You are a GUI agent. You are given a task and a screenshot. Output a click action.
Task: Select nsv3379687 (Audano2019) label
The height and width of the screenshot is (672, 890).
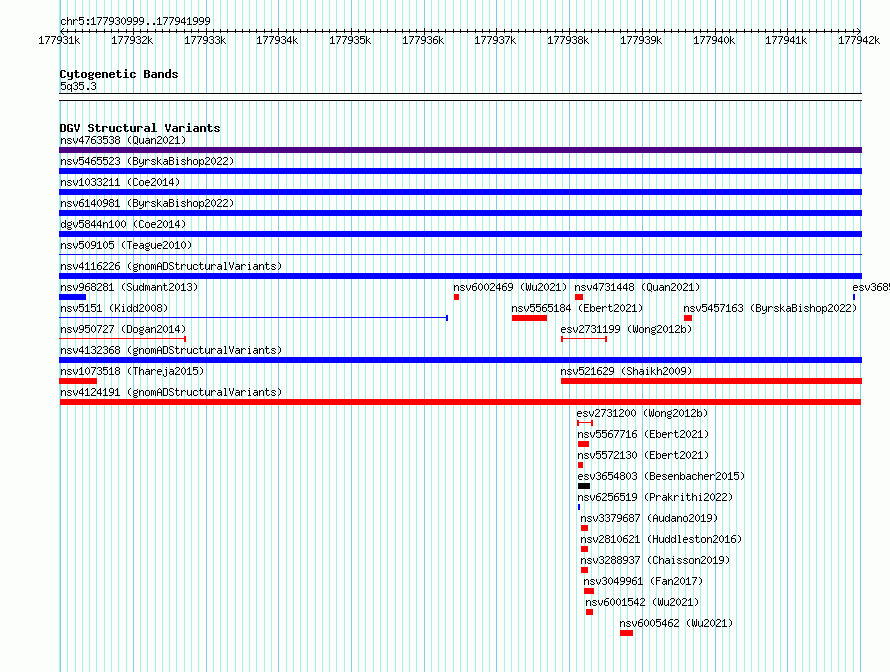pyautogui.click(x=649, y=518)
